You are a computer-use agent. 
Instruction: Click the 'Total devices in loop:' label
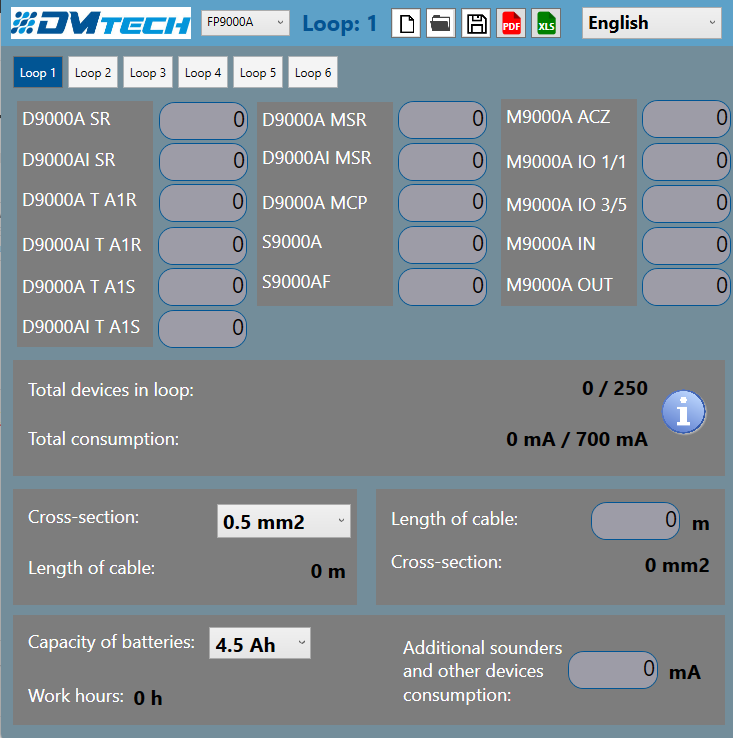[x=111, y=390]
